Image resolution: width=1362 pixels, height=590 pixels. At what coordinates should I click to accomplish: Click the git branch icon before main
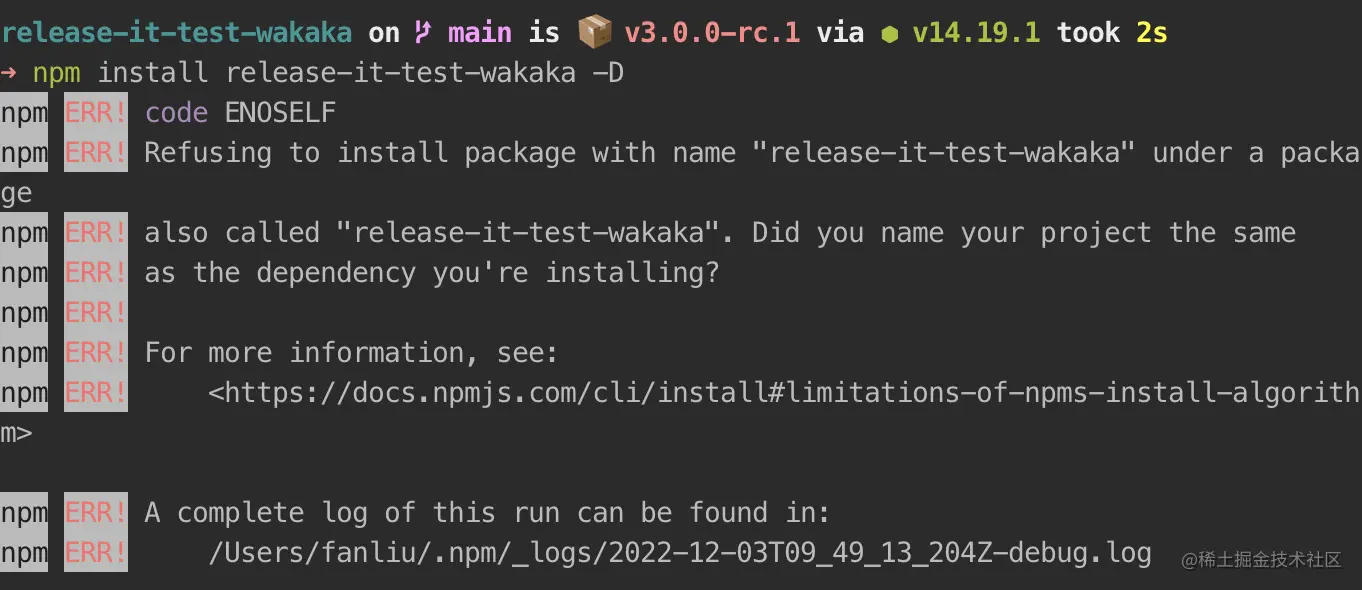point(424,33)
